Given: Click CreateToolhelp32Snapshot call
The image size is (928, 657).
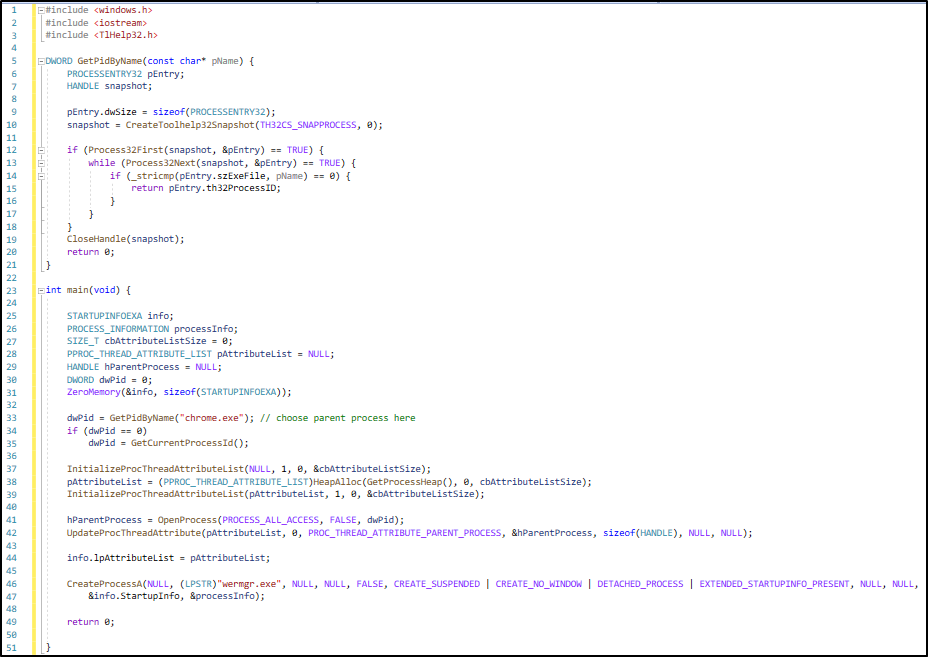Looking at the screenshot, I should (x=190, y=125).
